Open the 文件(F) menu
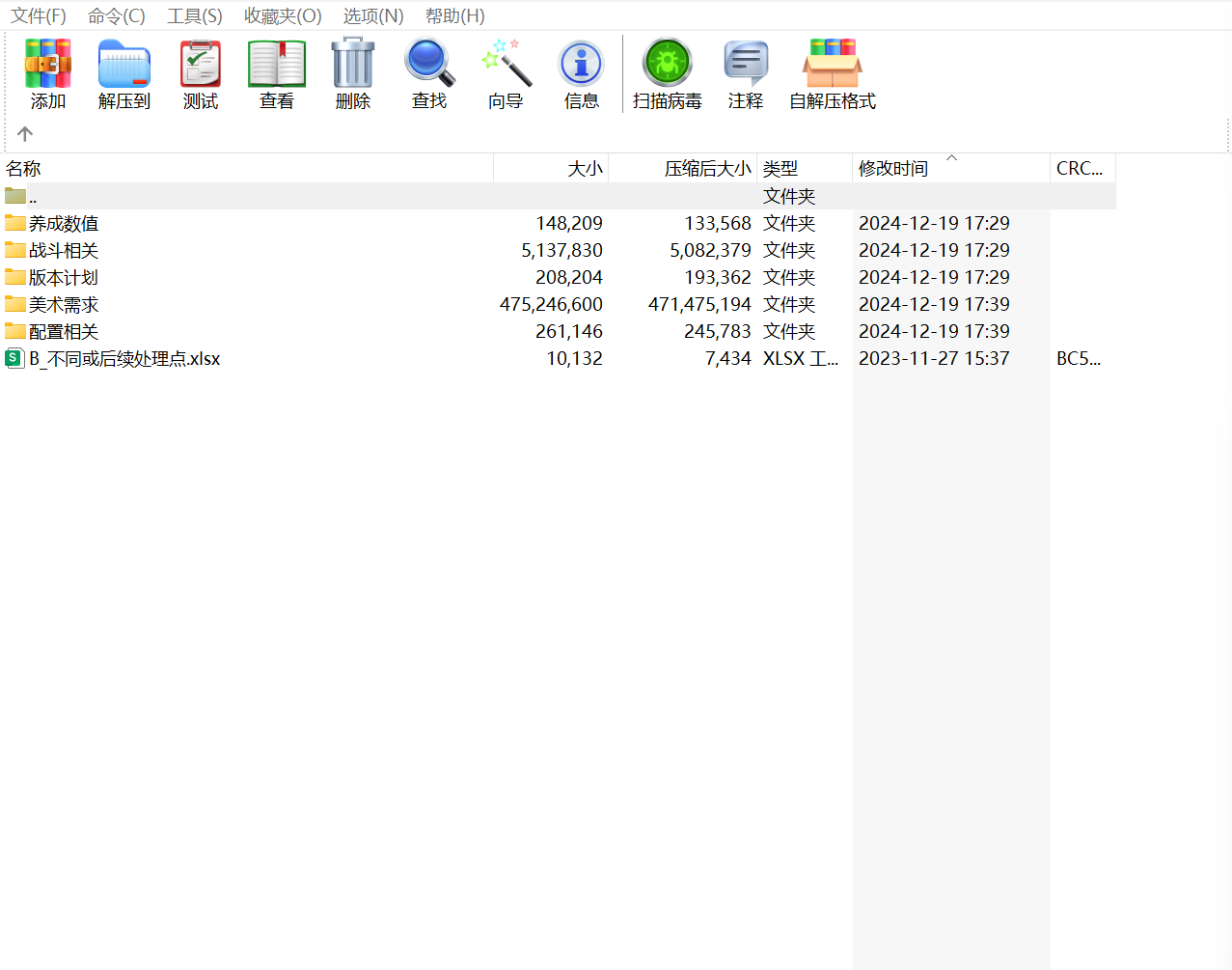This screenshot has height=970, width=1232. (39, 16)
